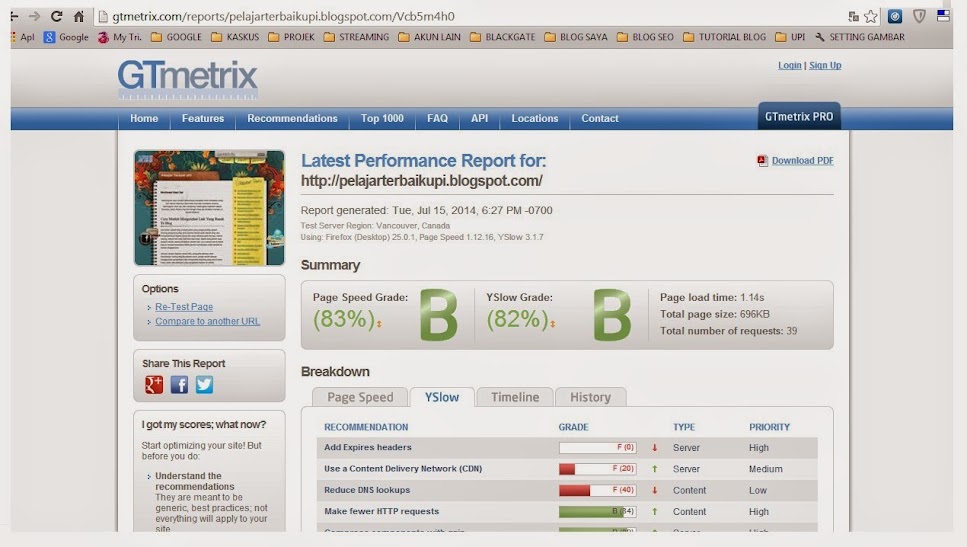The image size is (967, 547).
Task: Click the translate icon in address bar
Action: 853,17
